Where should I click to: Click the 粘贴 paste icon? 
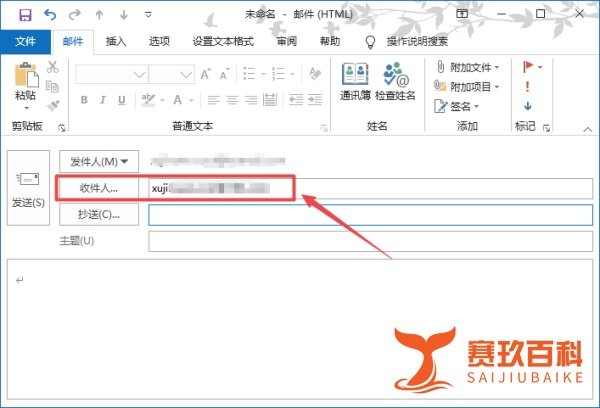(x=26, y=75)
